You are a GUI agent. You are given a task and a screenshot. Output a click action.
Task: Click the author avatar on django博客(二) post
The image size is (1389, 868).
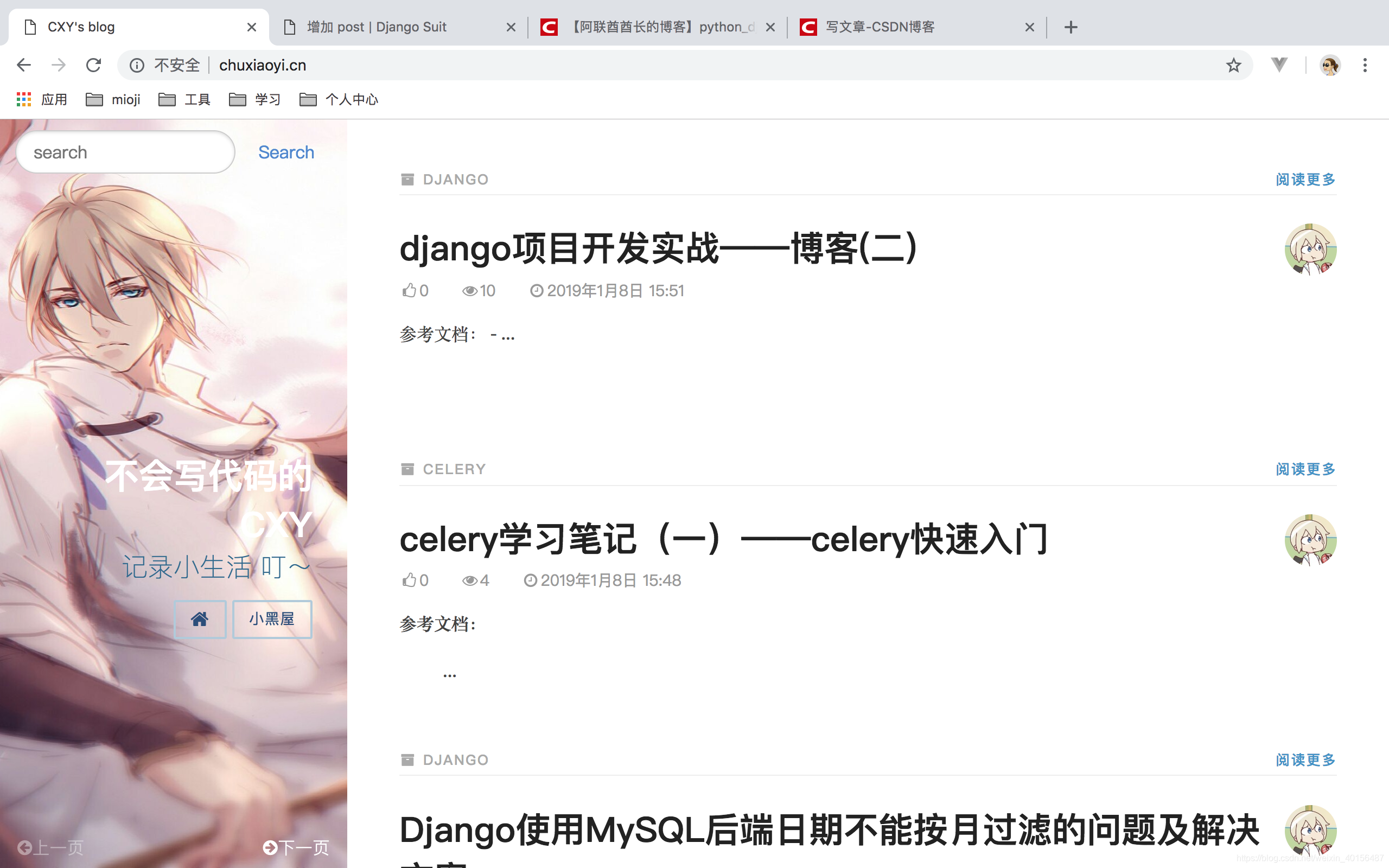tap(1310, 249)
